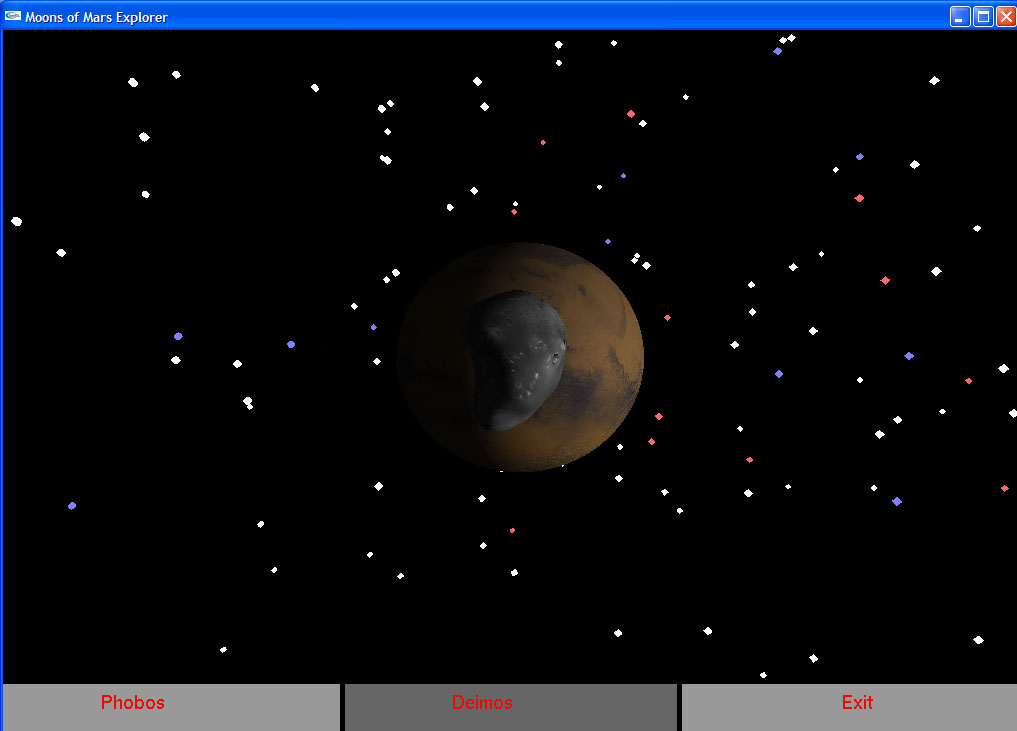Image resolution: width=1017 pixels, height=731 pixels.
Task: Open the application icon in the title bar
Action: [13, 16]
